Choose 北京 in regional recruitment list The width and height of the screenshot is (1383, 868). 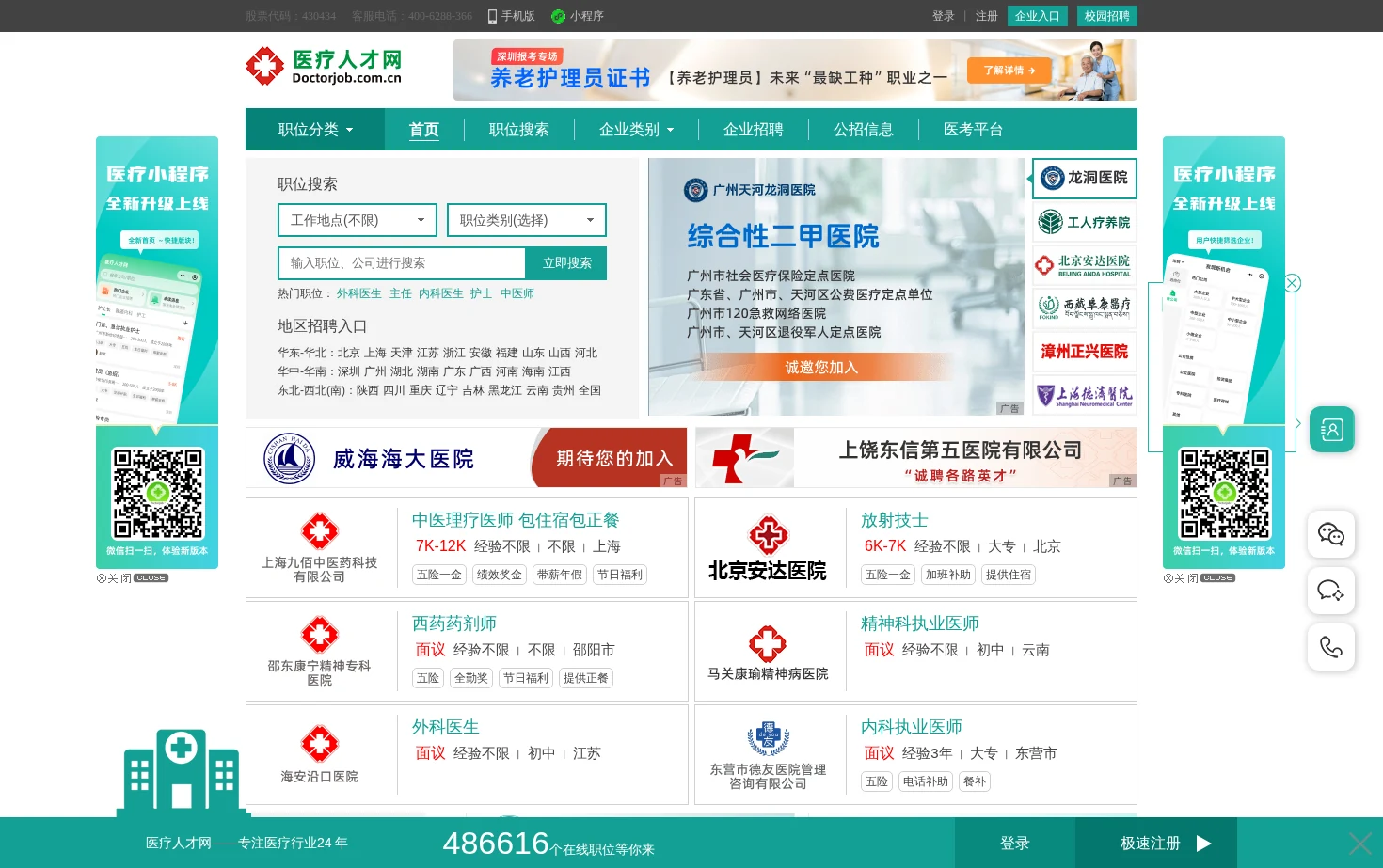pos(349,353)
